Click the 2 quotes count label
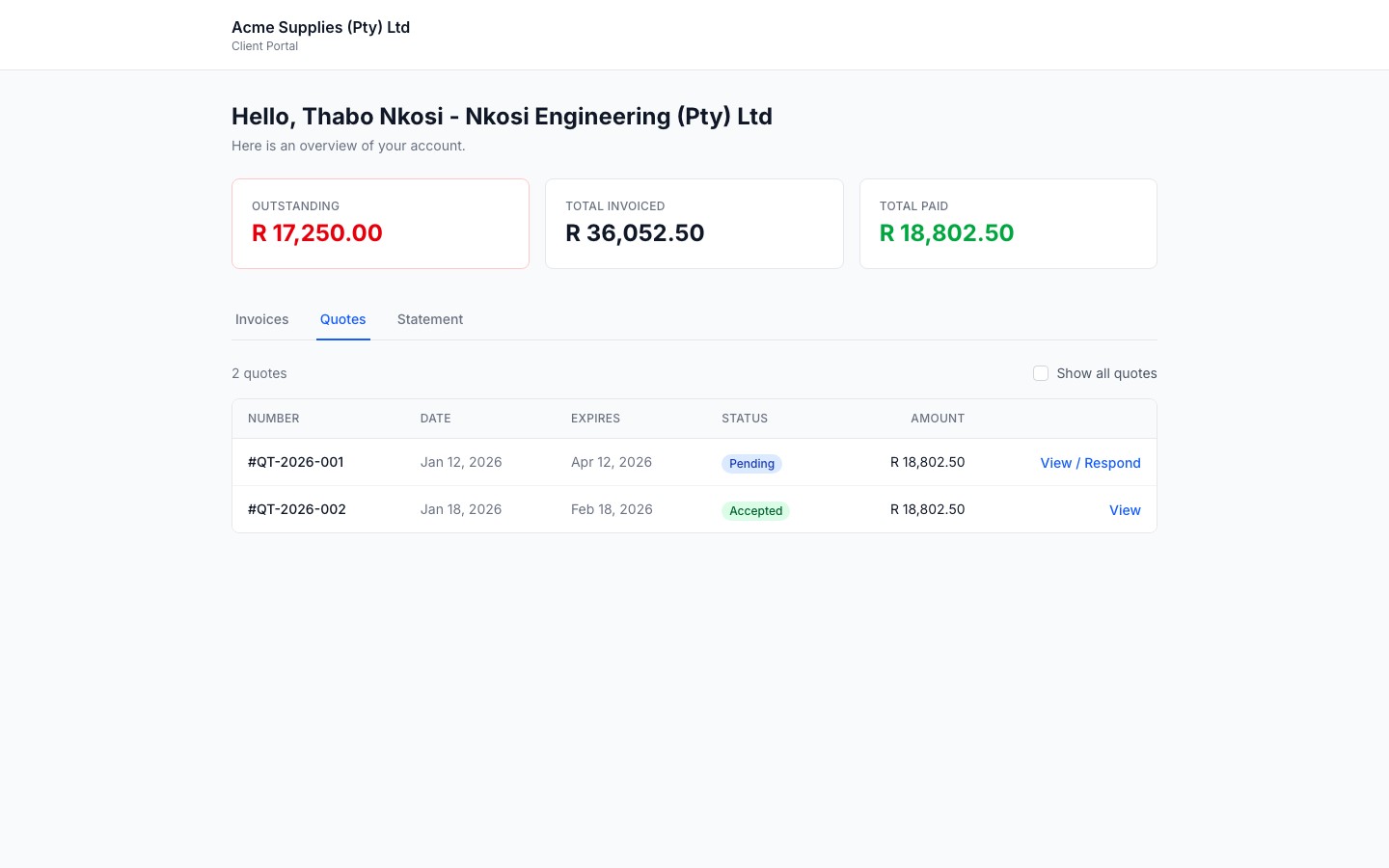The image size is (1389, 868). point(259,373)
